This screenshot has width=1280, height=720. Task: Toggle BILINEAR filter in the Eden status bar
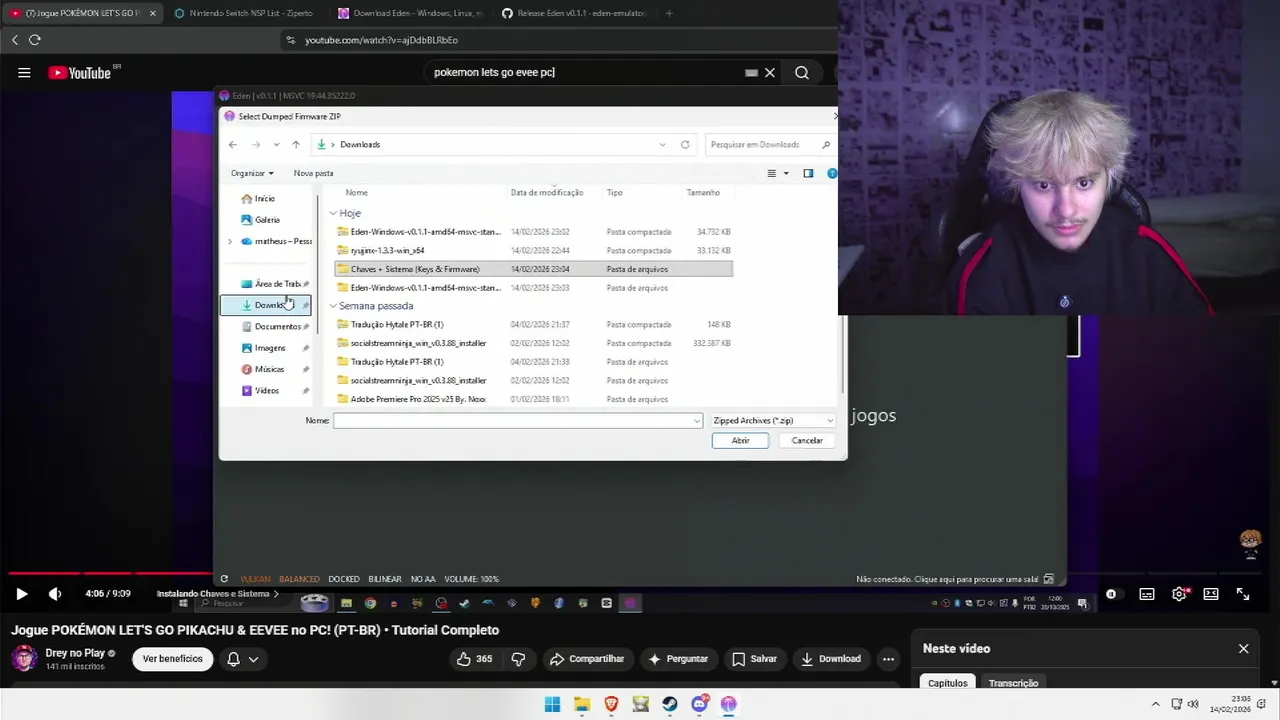(x=385, y=579)
